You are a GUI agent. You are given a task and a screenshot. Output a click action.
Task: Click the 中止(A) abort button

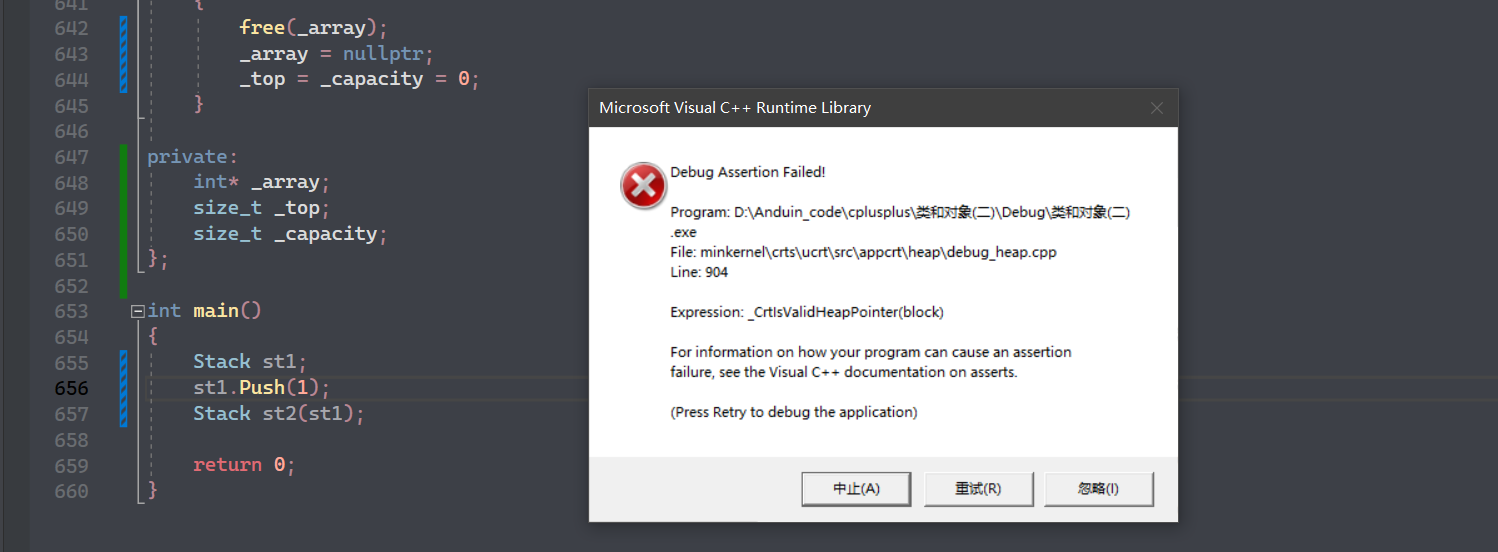(x=856, y=489)
